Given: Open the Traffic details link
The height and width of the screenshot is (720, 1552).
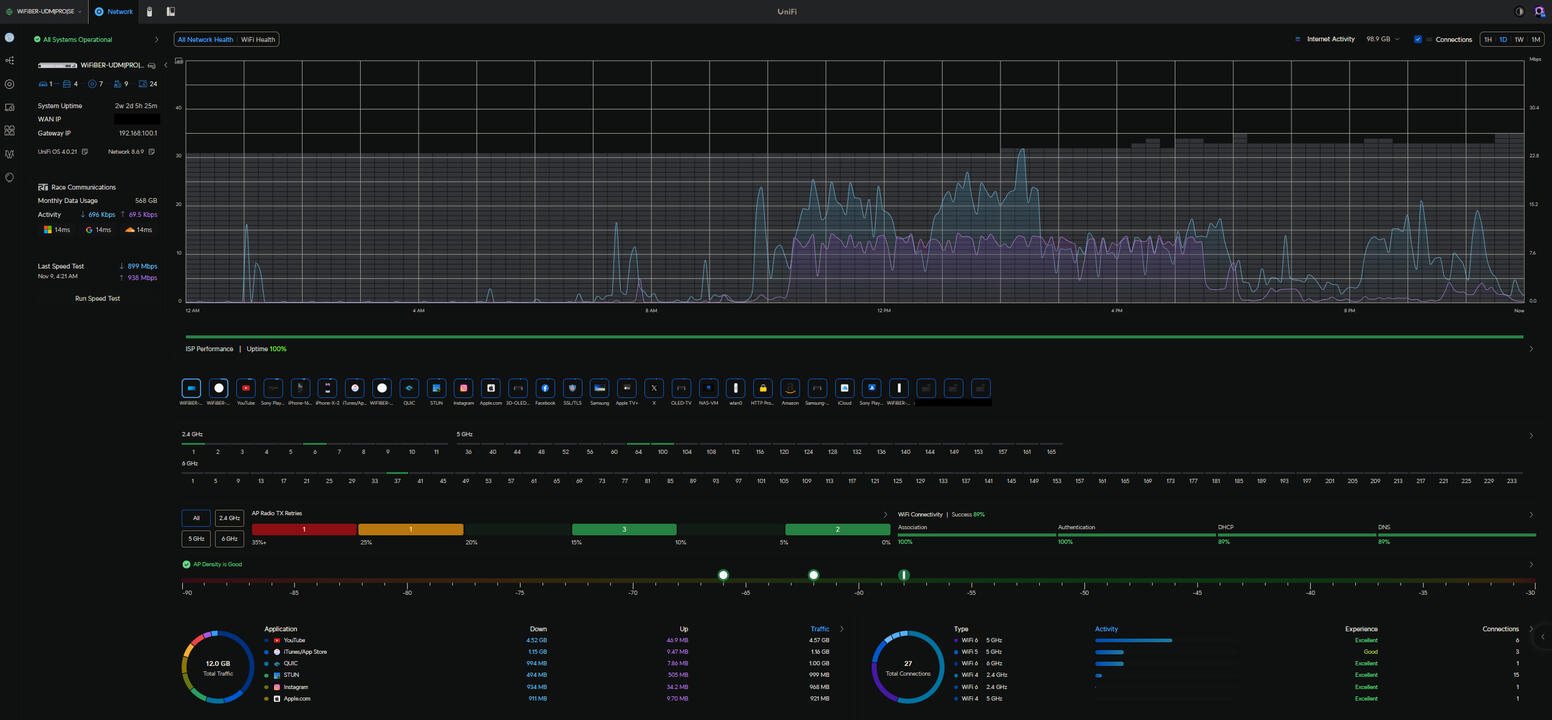Looking at the screenshot, I should (820, 629).
